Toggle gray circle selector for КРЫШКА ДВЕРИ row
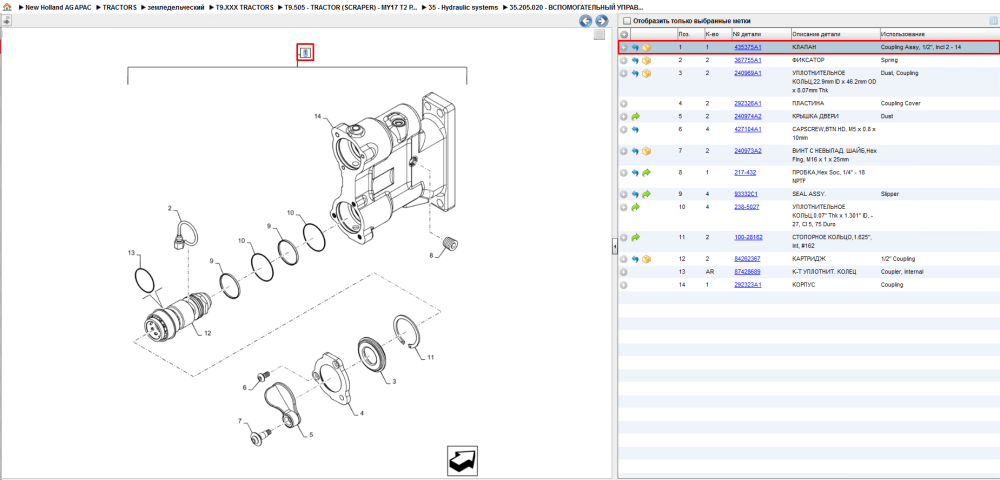This screenshot has width=1000, height=480. 624,116
